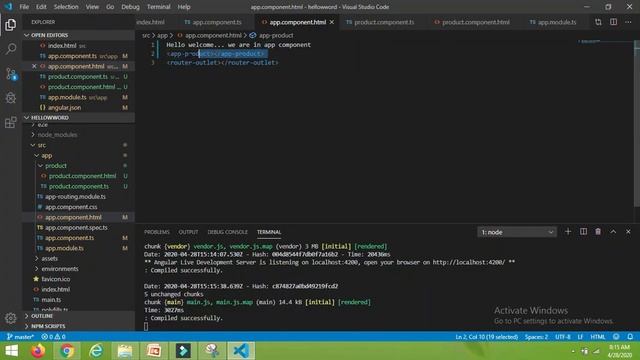Expand the node_modules folder
This screenshot has height=360, width=640.
[x=33, y=135]
